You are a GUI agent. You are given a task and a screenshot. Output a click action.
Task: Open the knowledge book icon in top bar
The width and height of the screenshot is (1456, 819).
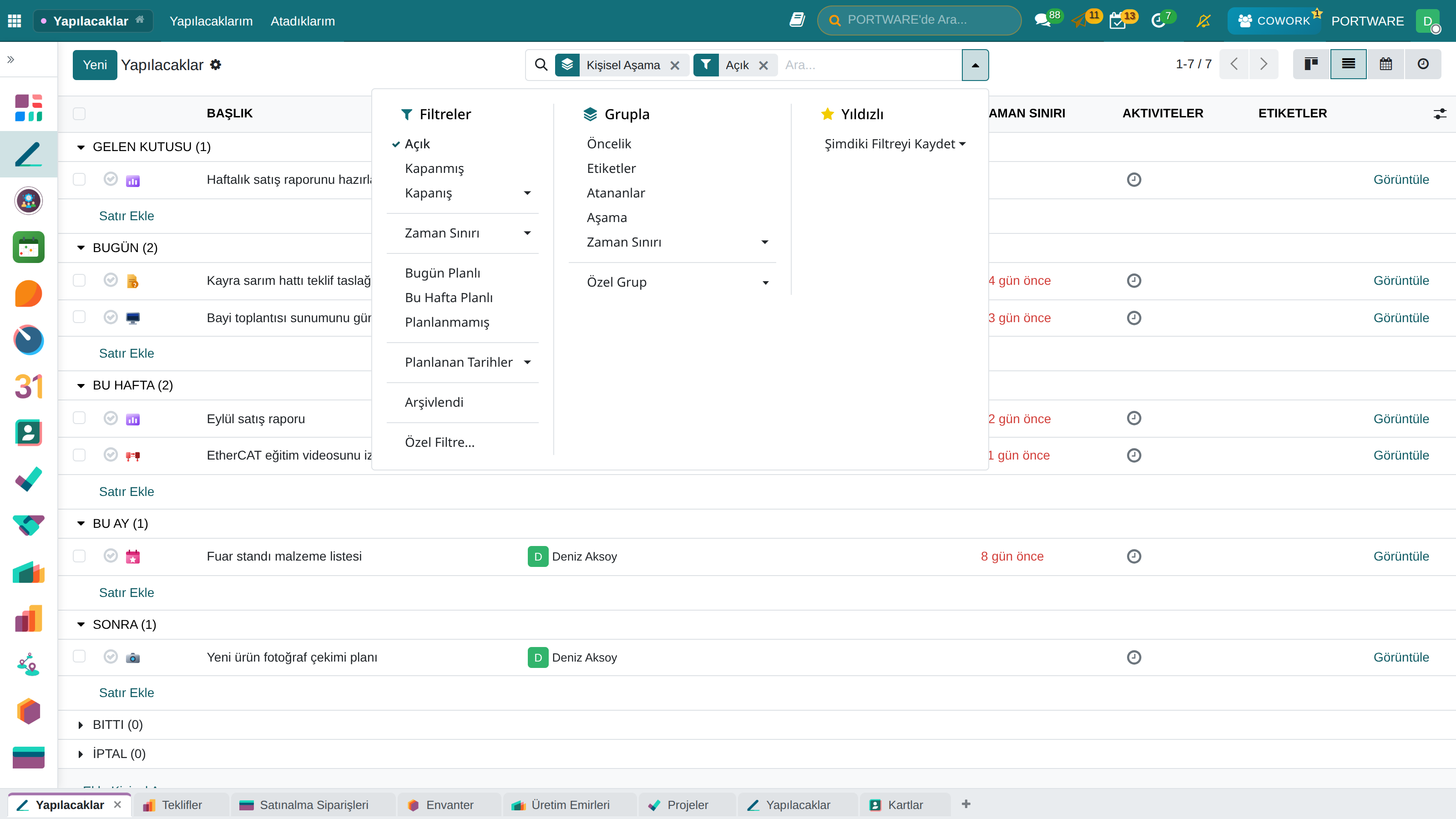797,20
